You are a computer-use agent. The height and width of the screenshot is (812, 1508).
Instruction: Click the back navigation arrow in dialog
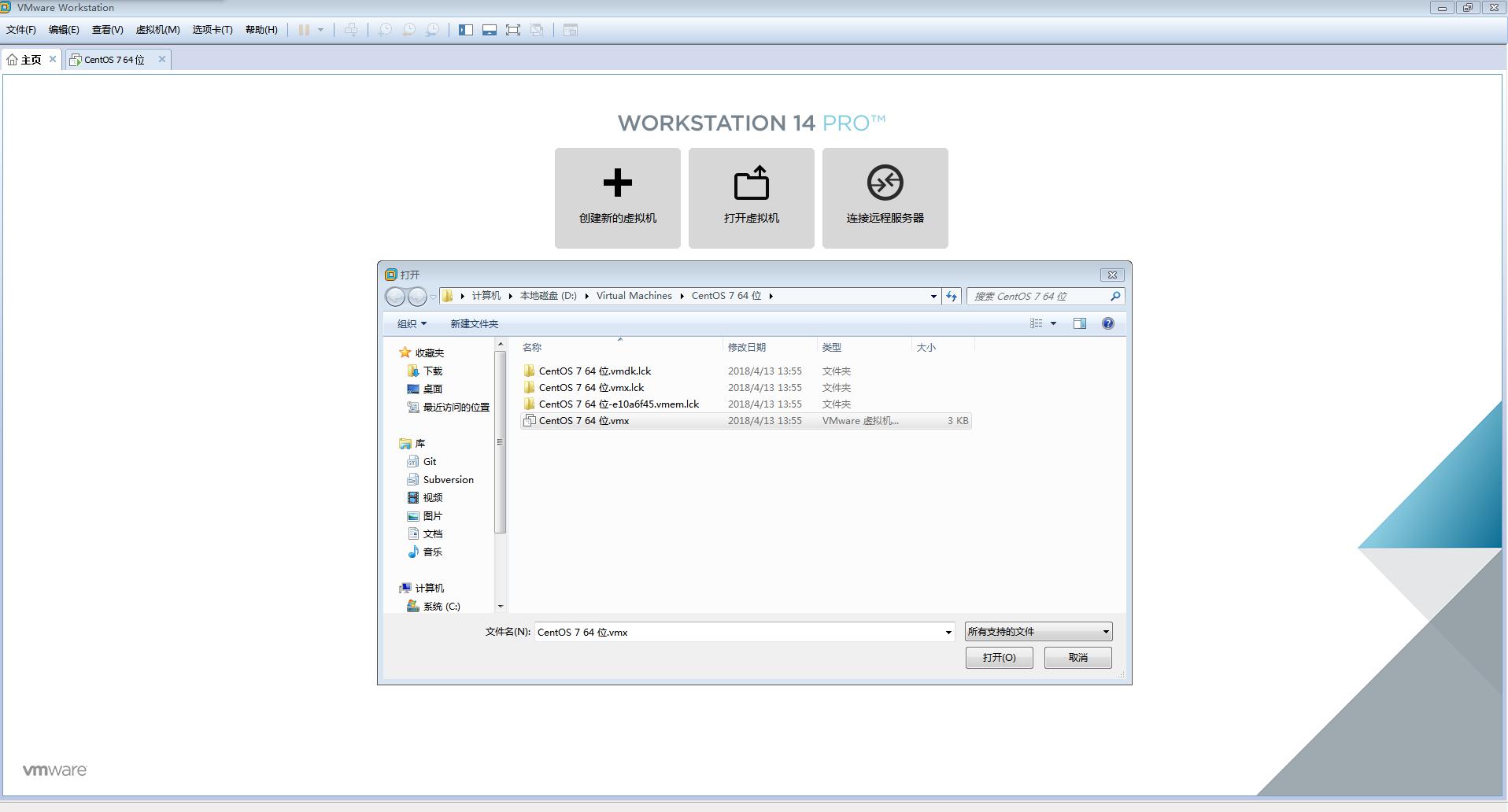click(x=395, y=297)
